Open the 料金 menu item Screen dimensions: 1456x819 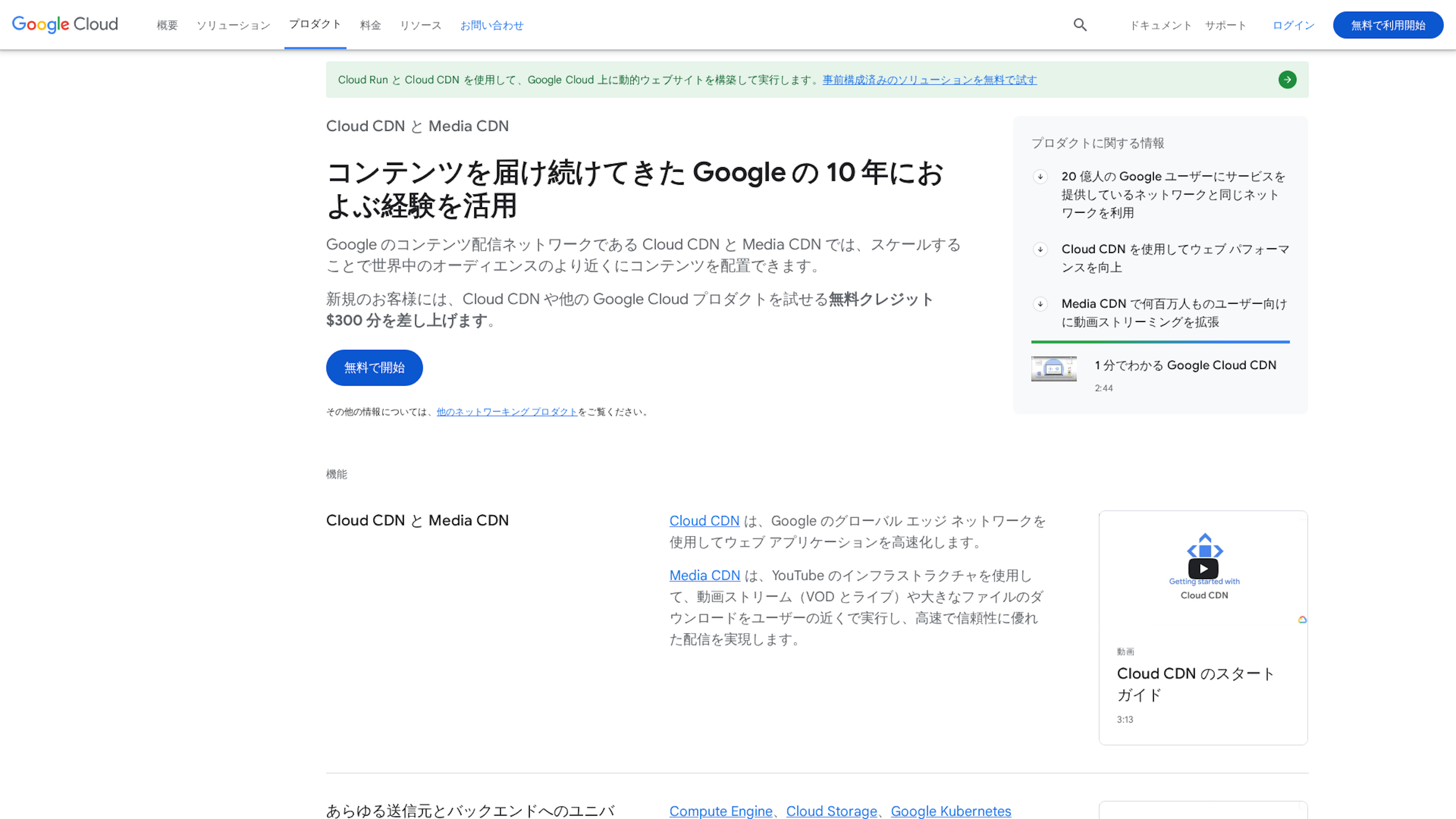(370, 25)
